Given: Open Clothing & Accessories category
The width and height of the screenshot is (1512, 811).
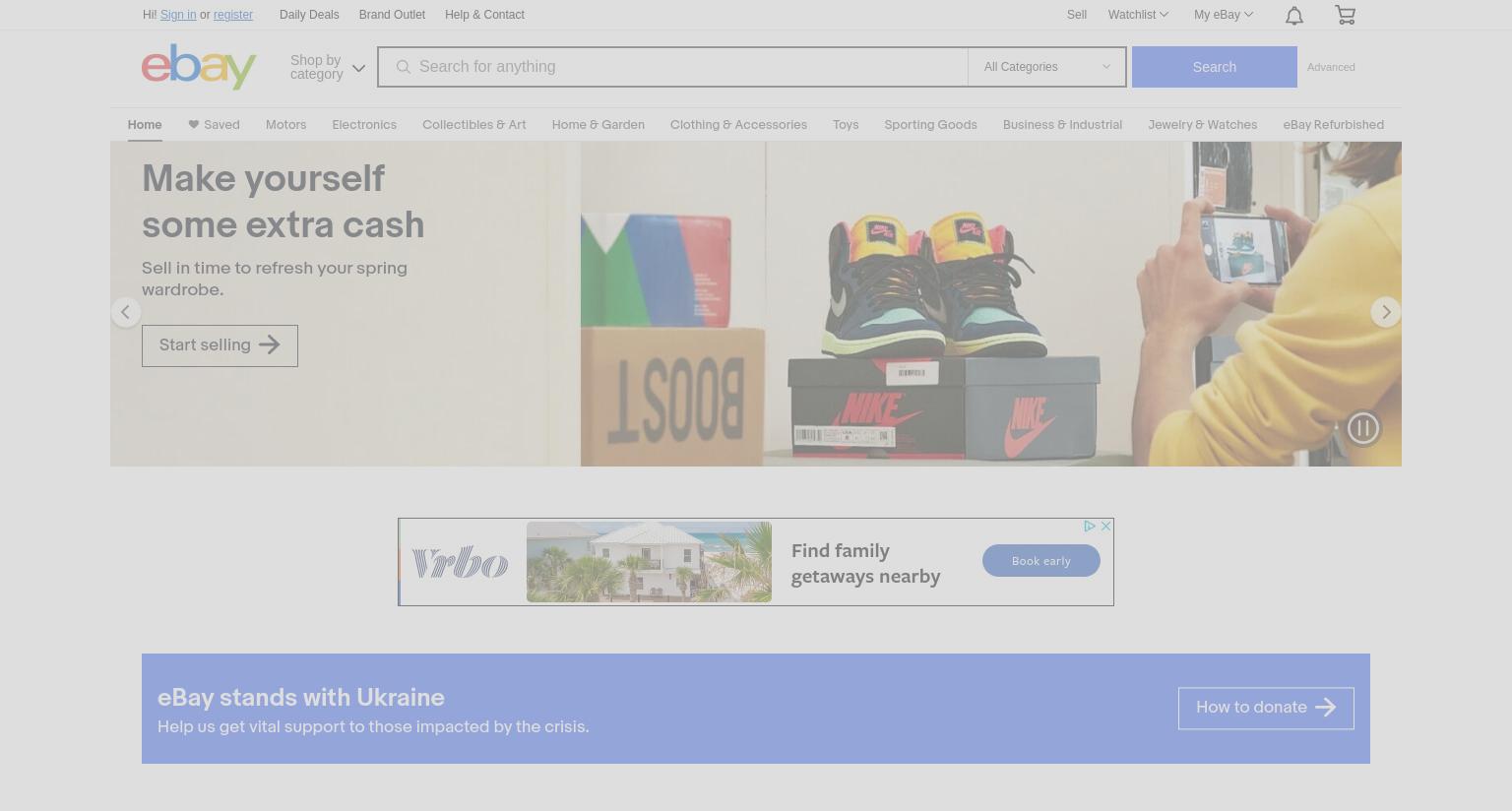Looking at the screenshot, I should coord(738,125).
